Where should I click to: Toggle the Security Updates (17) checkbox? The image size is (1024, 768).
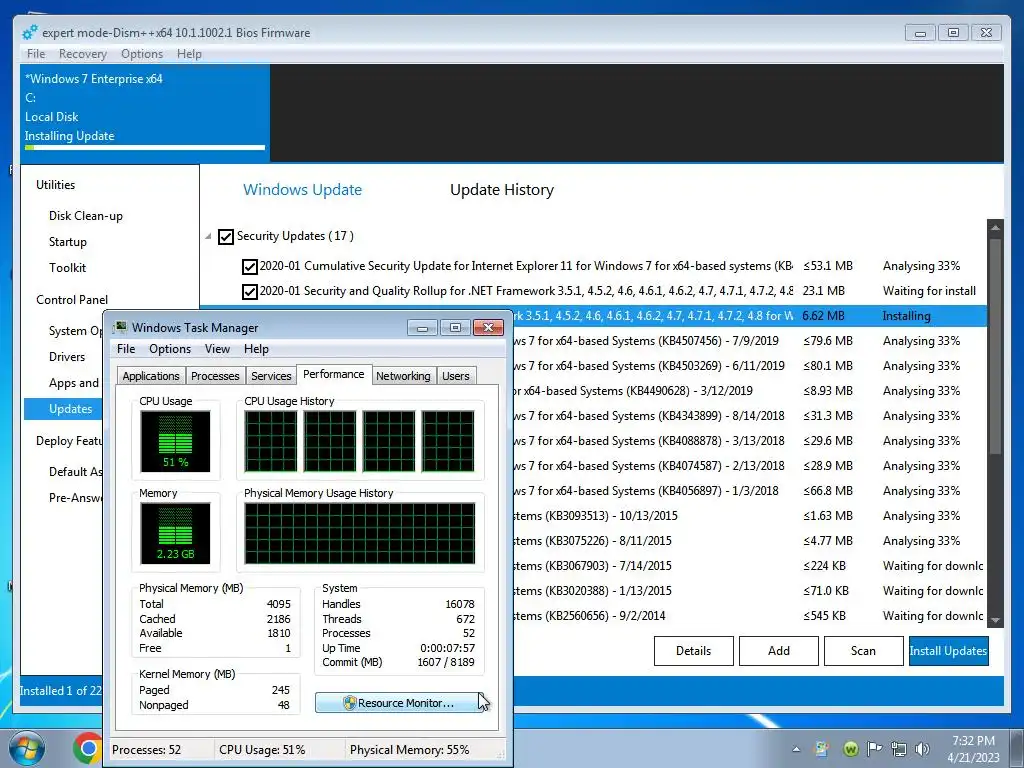[x=226, y=236]
